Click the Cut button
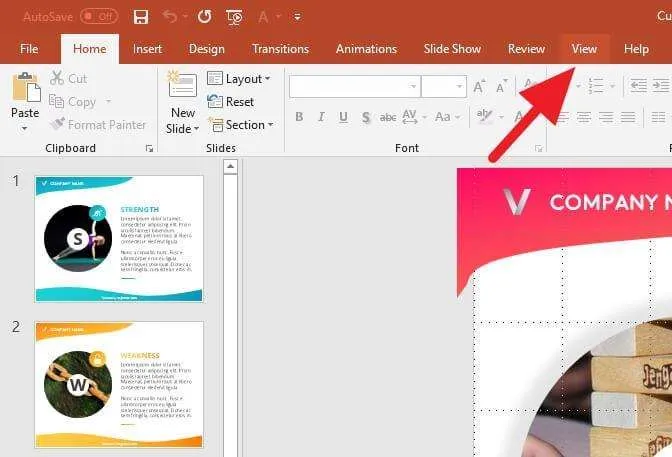 pos(69,78)
